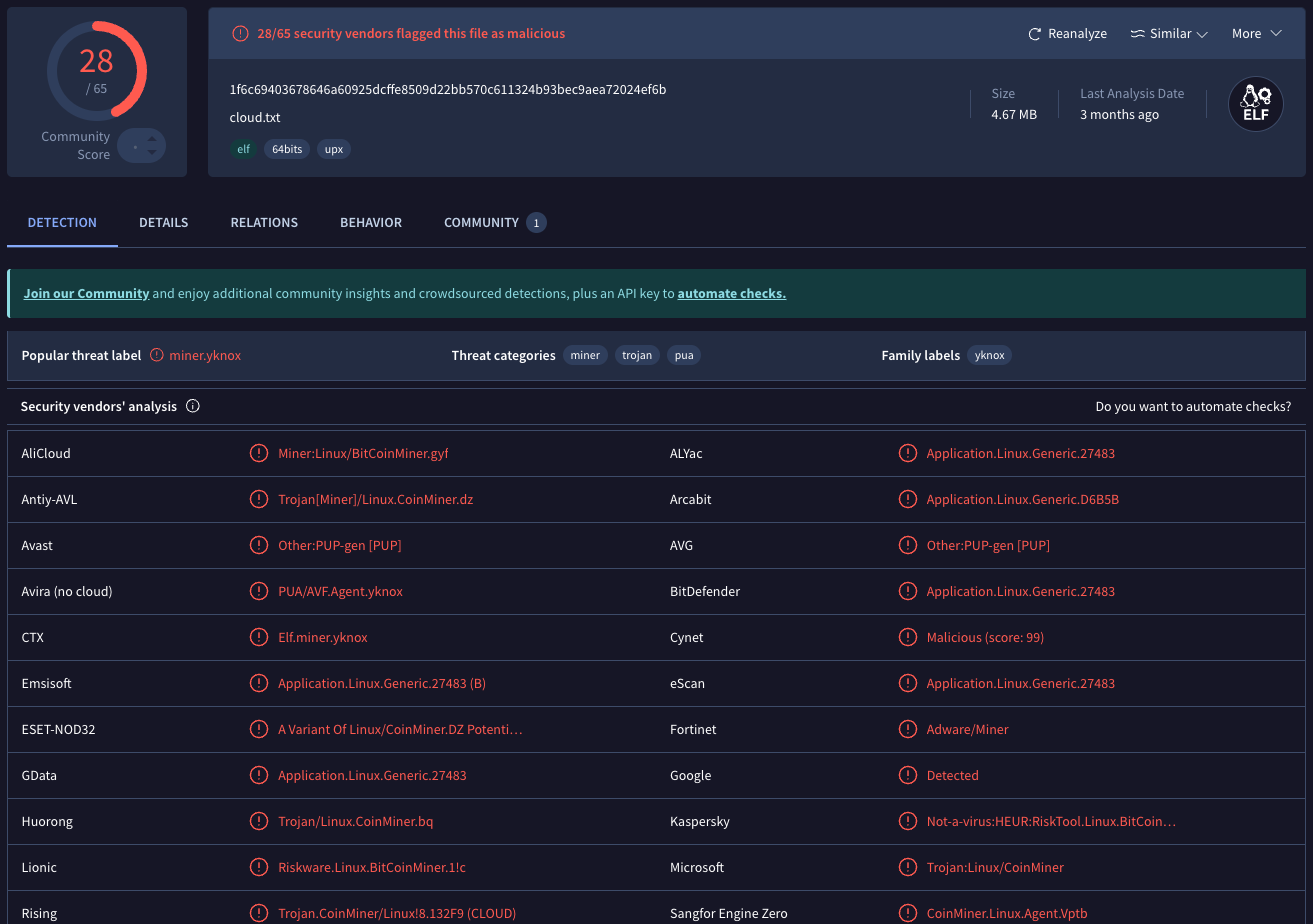Click the alert icon in the Avira (no cloud) row
Viewport: 1313px width, 924px height.
(259, 591)
